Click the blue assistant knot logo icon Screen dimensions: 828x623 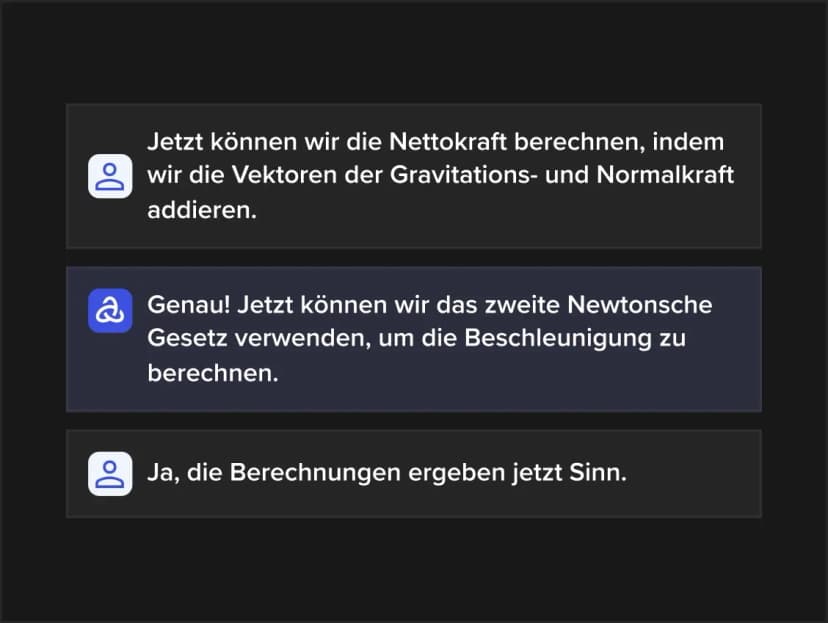point(110,310)
